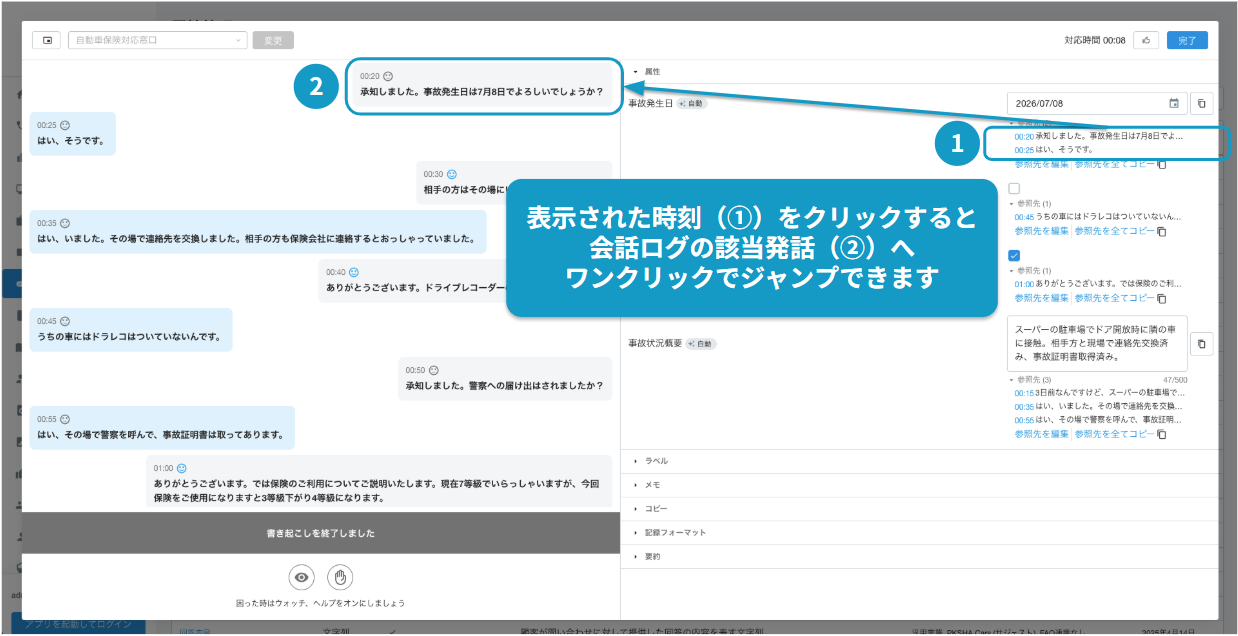
Task: Copy the 事故状況概要 text with its copy icon
Action: 1202,343
